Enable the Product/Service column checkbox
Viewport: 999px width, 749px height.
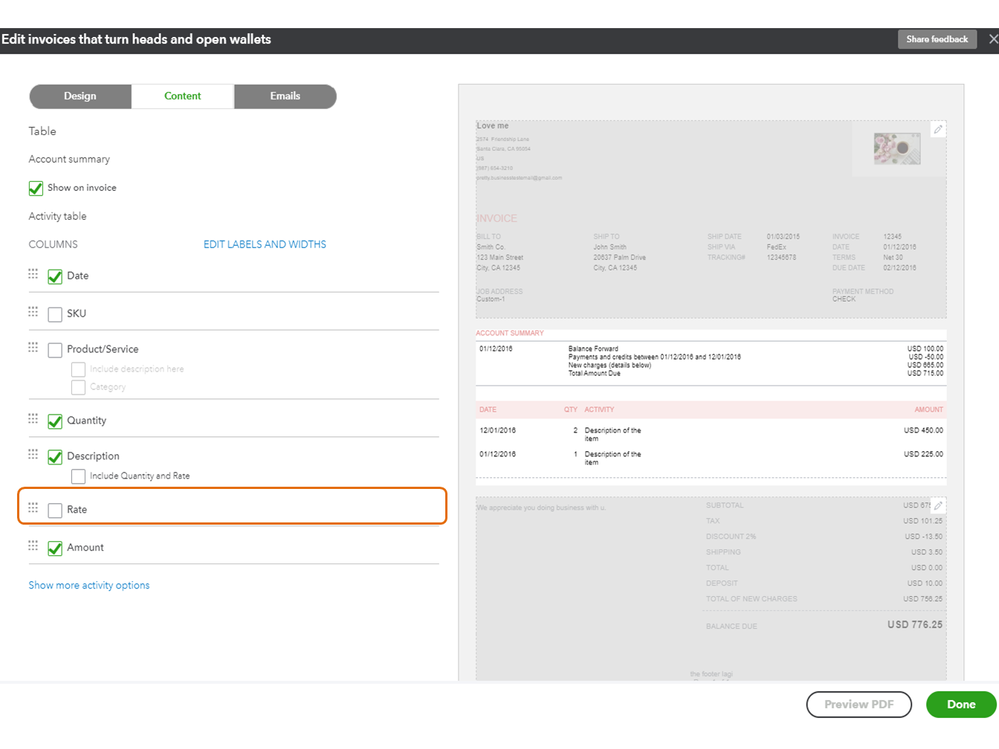[55, 350]
